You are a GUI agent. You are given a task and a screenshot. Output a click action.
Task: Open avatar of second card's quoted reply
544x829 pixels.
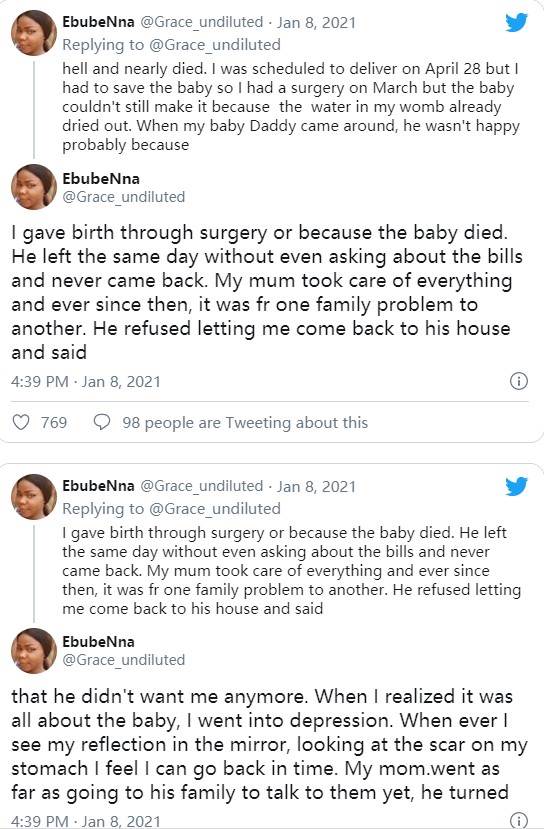click(34, 496)
